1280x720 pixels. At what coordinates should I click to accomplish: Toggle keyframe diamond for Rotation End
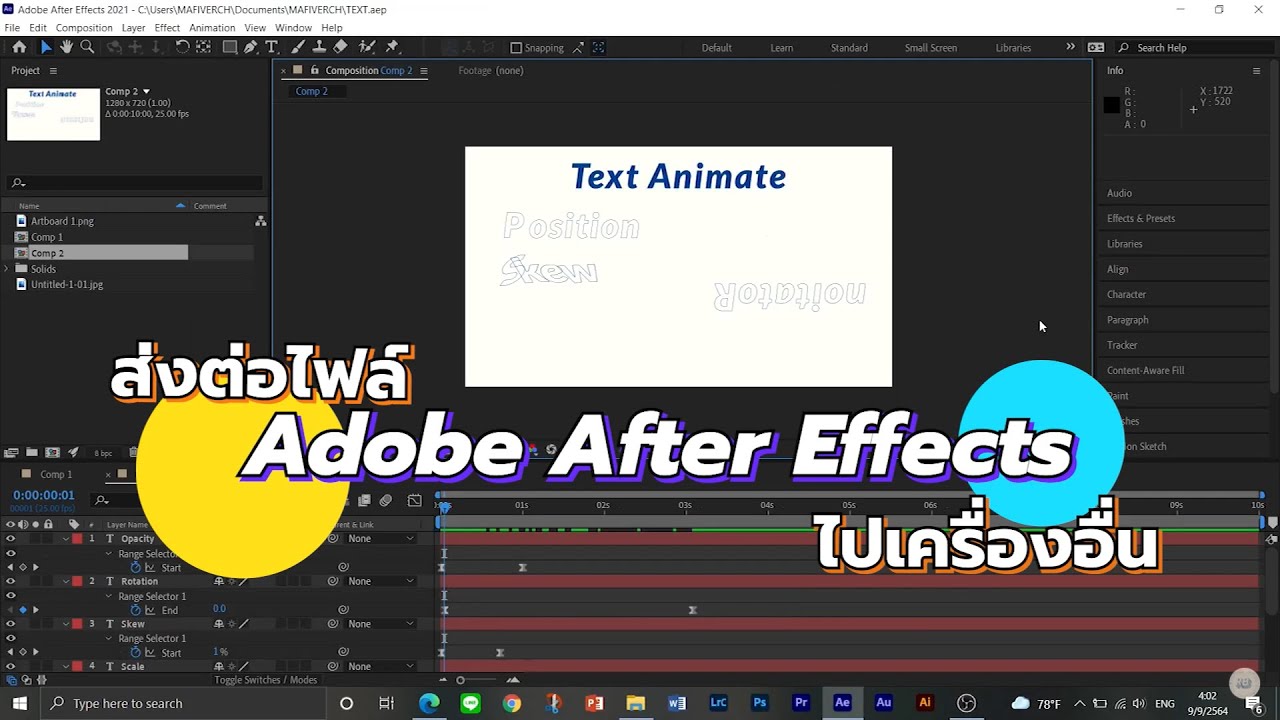[x=23, y=610]
